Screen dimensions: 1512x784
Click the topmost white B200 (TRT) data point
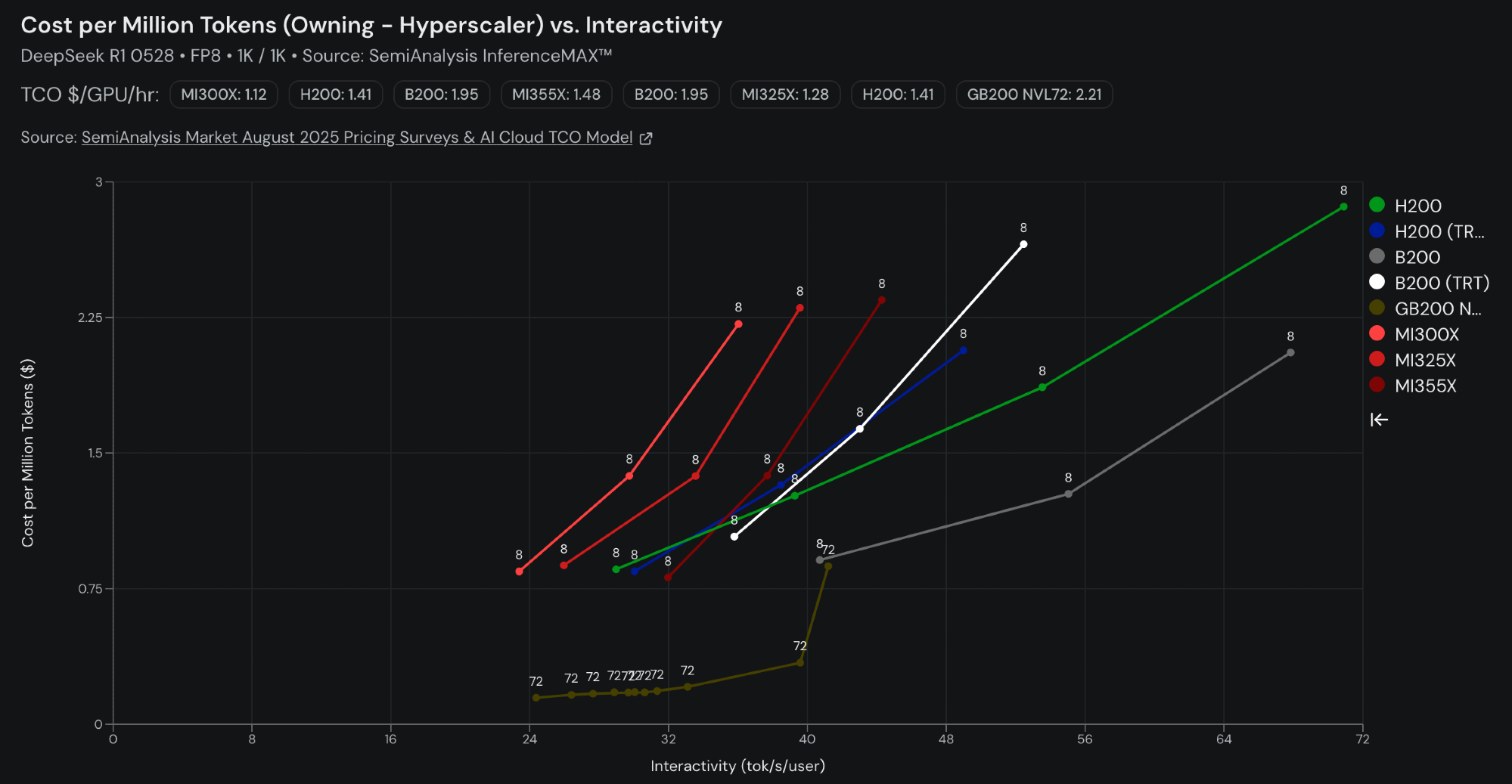(x=1023, y=244)
